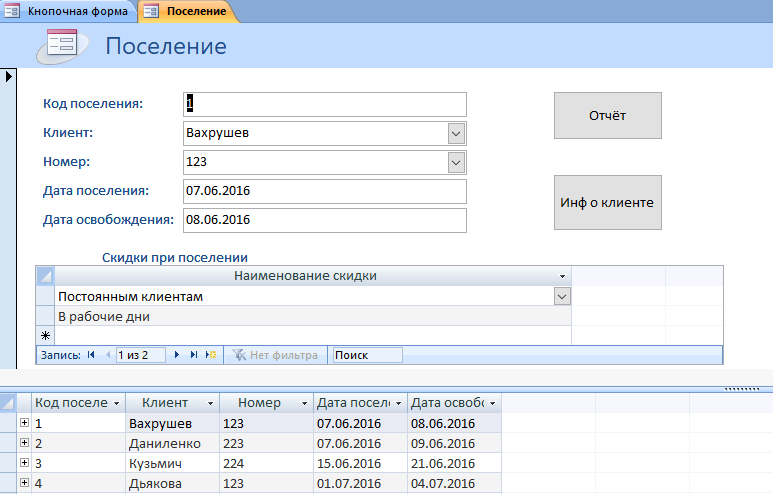Screen dimensions: 773x494
Task: Open the Отчёт report button
Action: point(607,115)
